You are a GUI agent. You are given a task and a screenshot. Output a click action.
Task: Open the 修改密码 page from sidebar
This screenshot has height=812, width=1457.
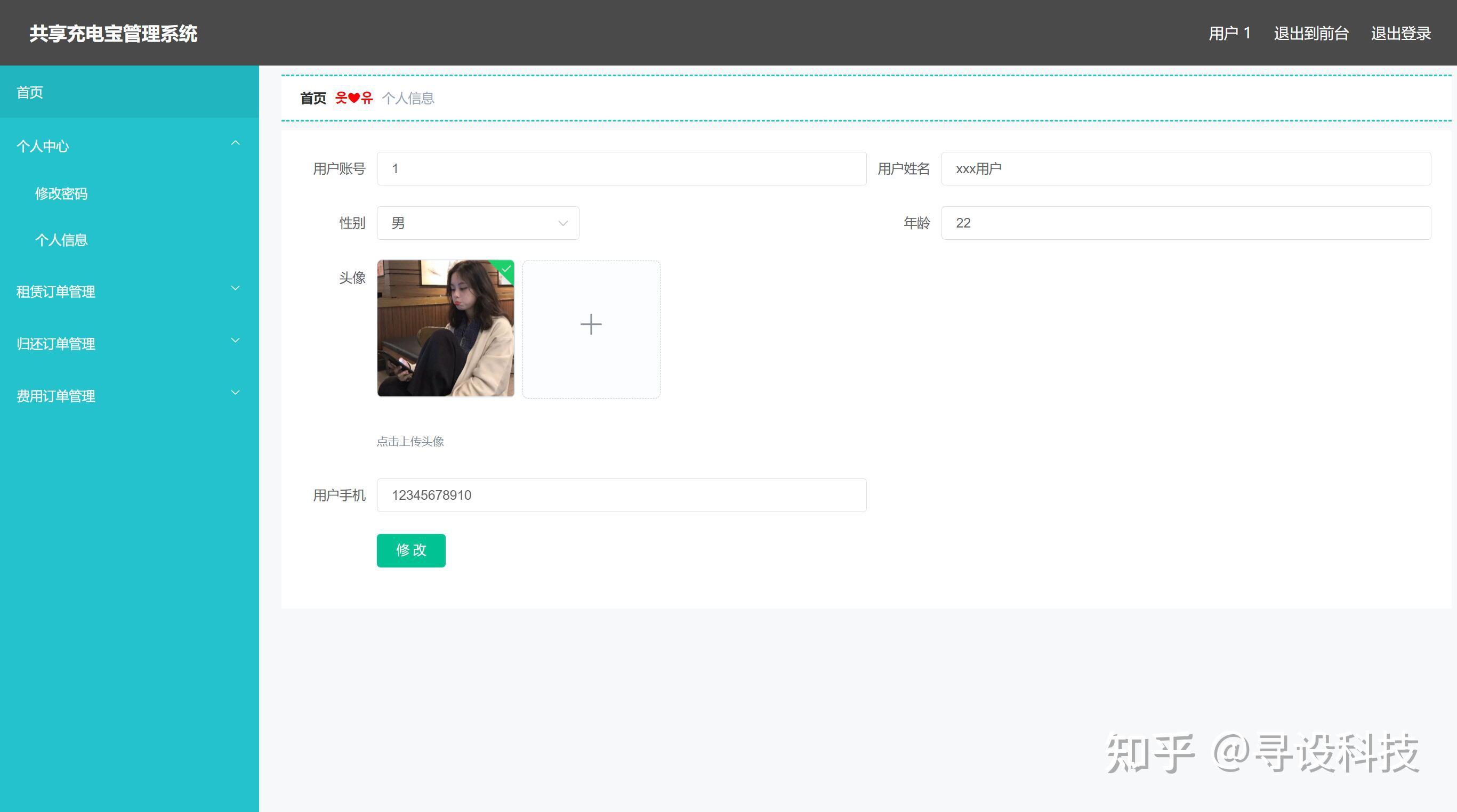(x=61, y=194)
